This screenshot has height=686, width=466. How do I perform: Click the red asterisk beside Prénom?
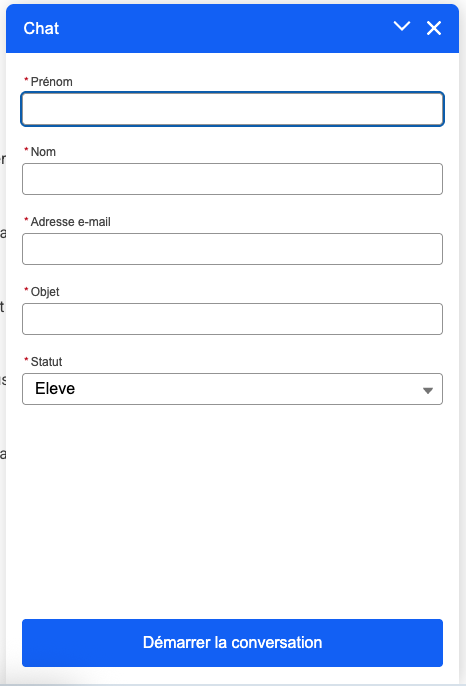26,80
